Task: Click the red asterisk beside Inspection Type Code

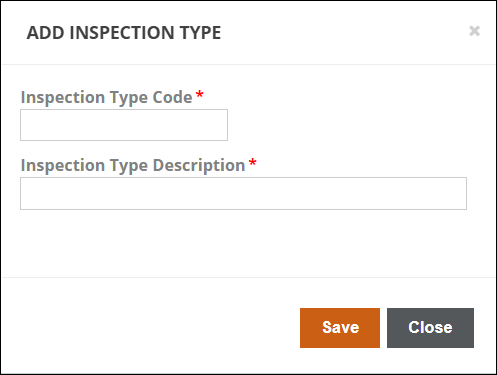Action: [200, 94]
